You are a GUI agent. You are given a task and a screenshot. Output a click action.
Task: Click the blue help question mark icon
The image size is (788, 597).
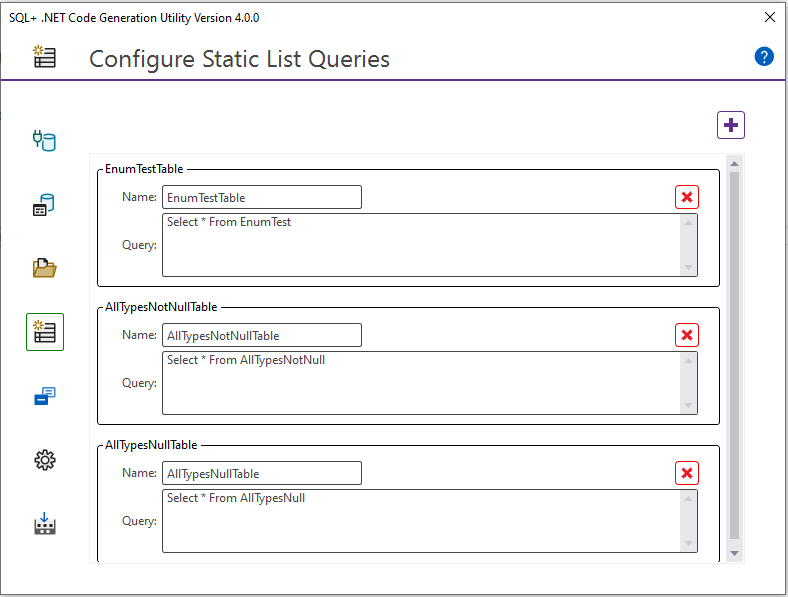tap(764, 56)
